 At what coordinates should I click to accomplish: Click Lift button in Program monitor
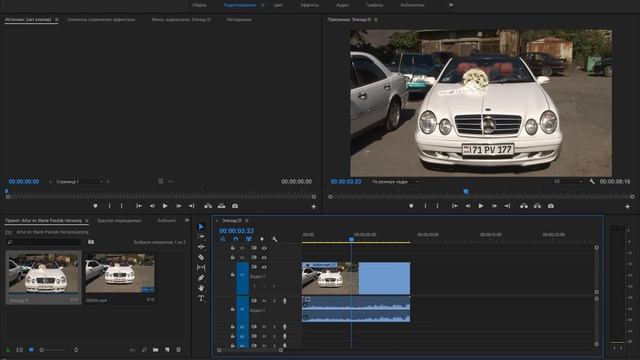tap(524, 206)
